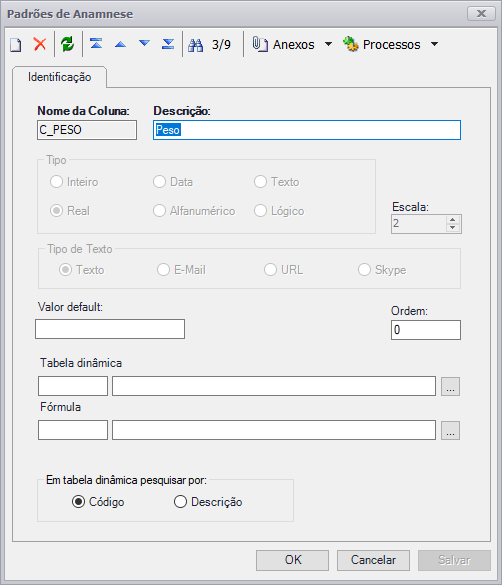Screen dimensions: 502x585
Task: Click the Valor default input field
Action: 110,329
